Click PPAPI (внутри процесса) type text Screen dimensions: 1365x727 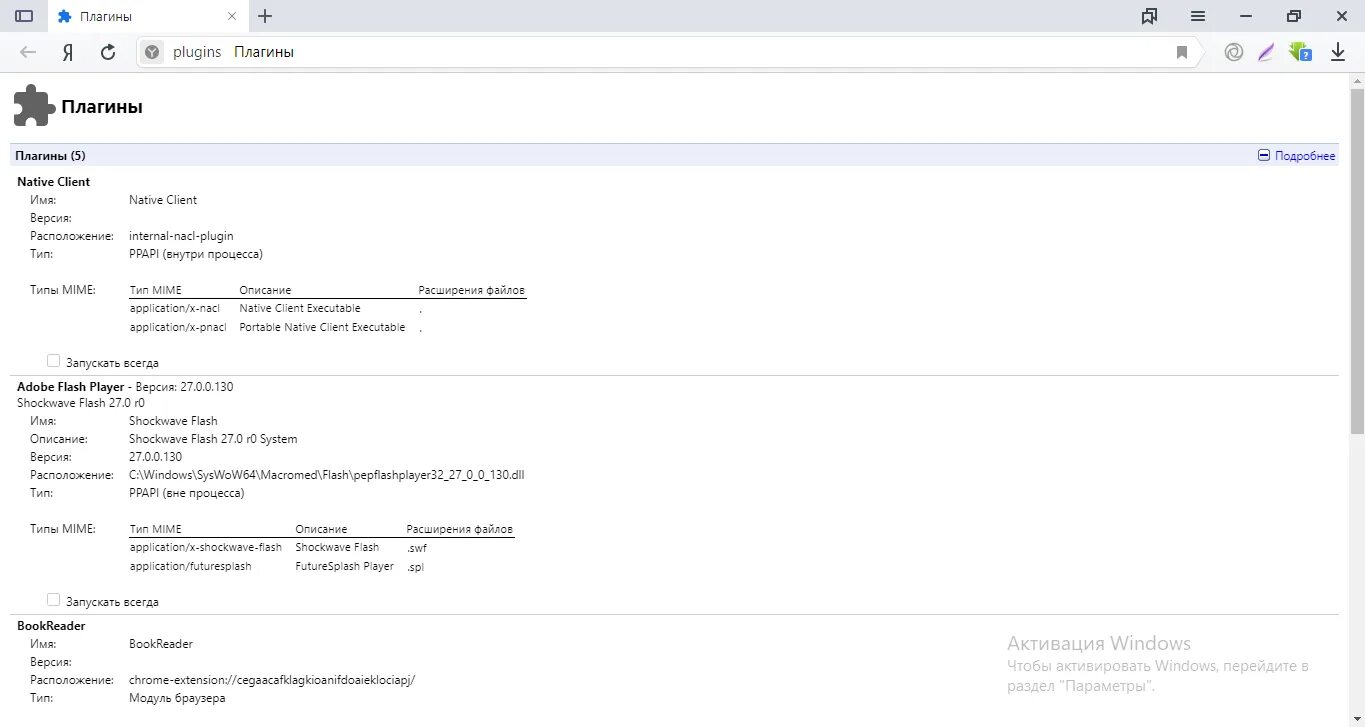[196, 254]
